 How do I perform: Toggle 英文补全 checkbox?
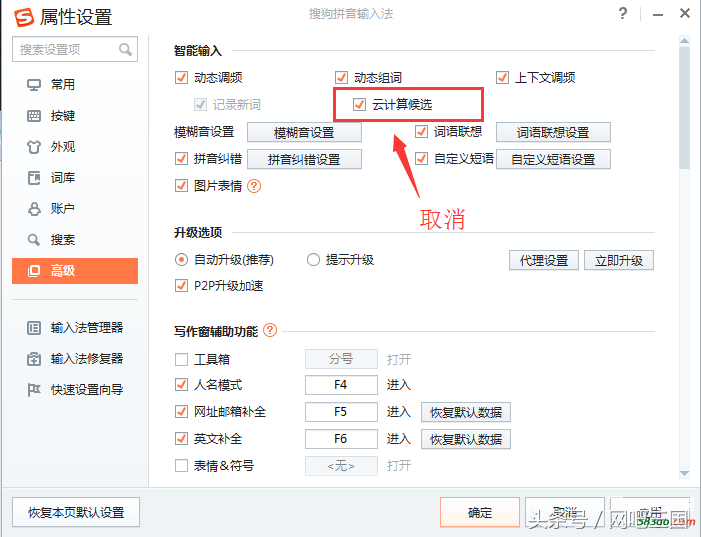pyautogui.click(x=181, y=439)
